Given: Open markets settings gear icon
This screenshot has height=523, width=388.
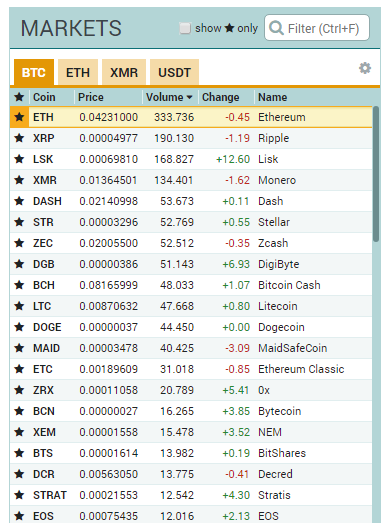Looking at the screenshot, I should point(365,68).
